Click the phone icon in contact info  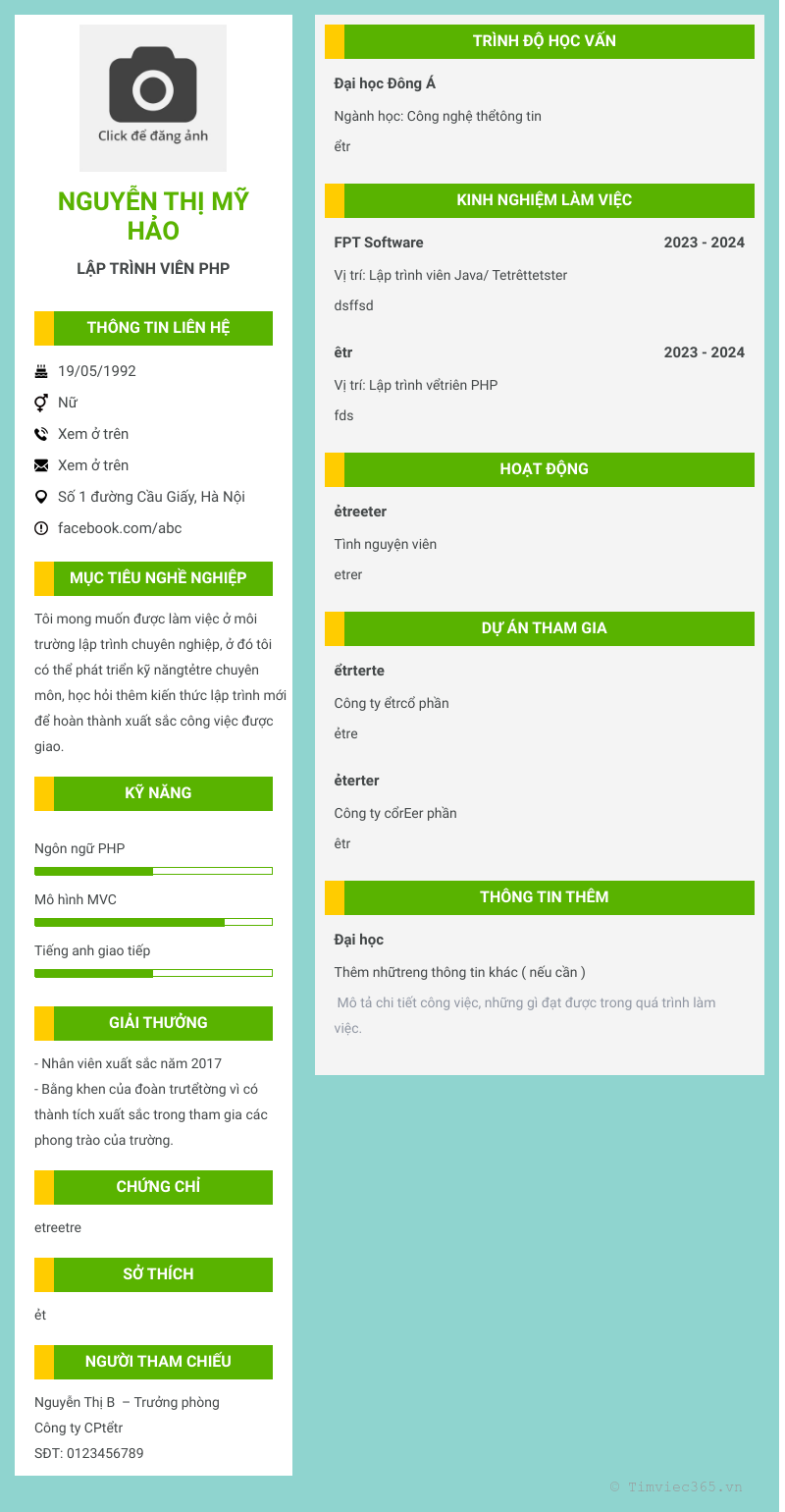click(x=41, y=434)
